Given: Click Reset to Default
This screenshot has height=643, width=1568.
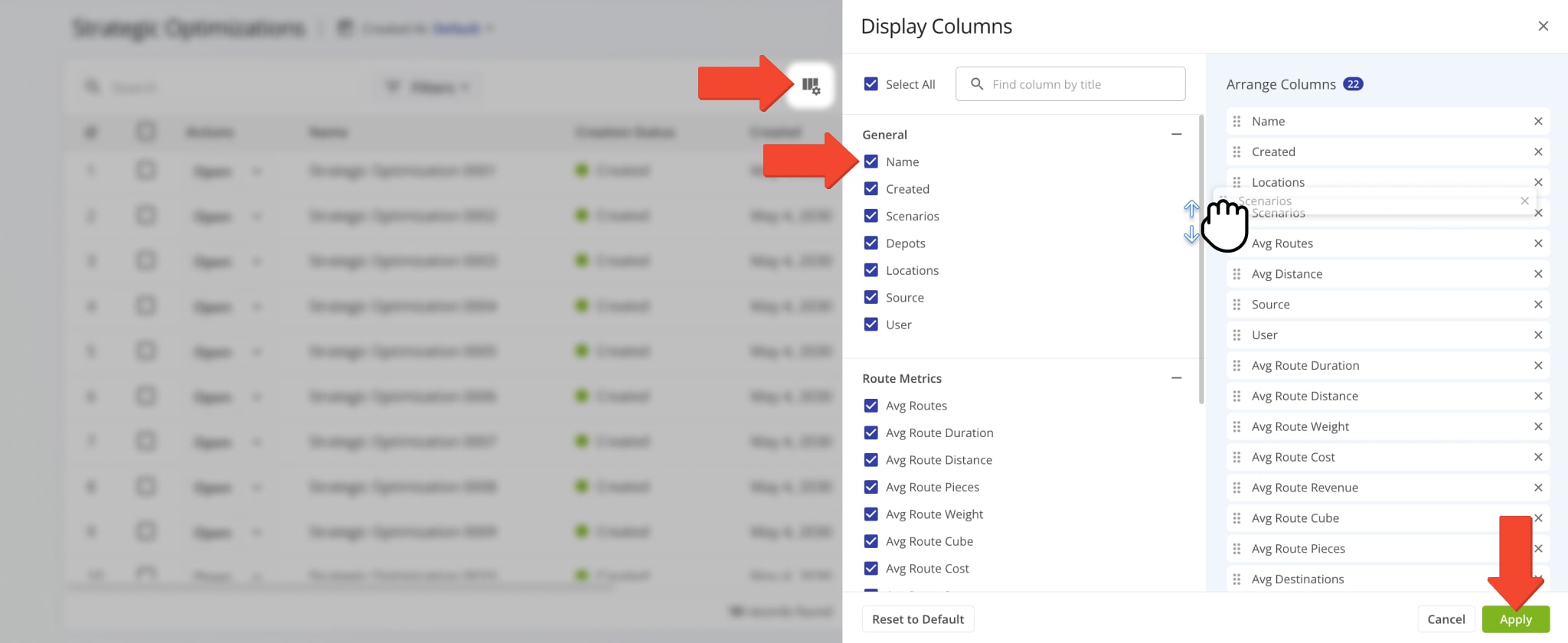Looking at the screenshot, I should 917,619.
